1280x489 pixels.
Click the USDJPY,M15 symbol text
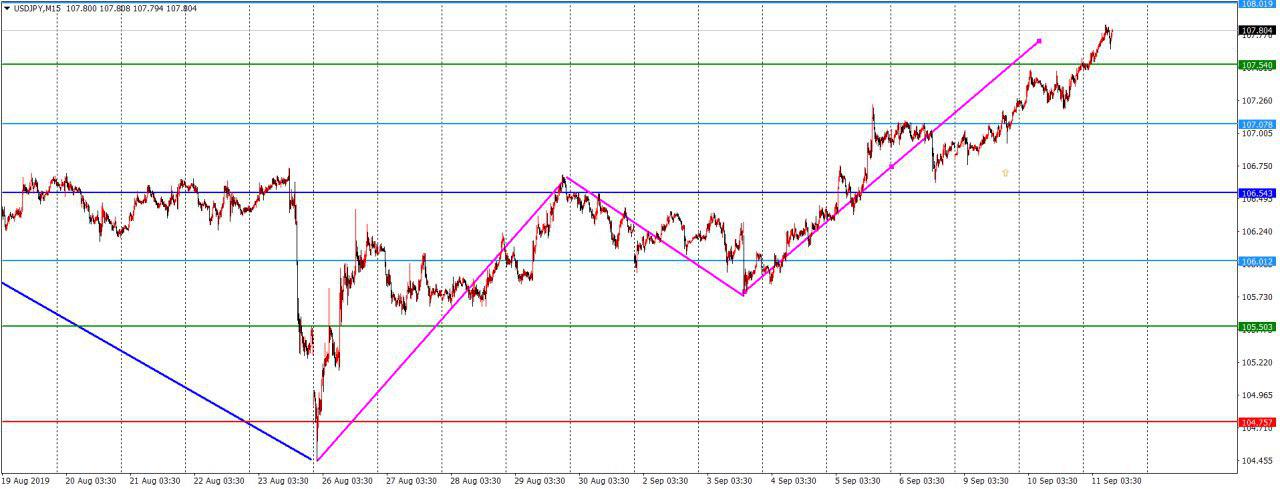[x=38, y=9]
